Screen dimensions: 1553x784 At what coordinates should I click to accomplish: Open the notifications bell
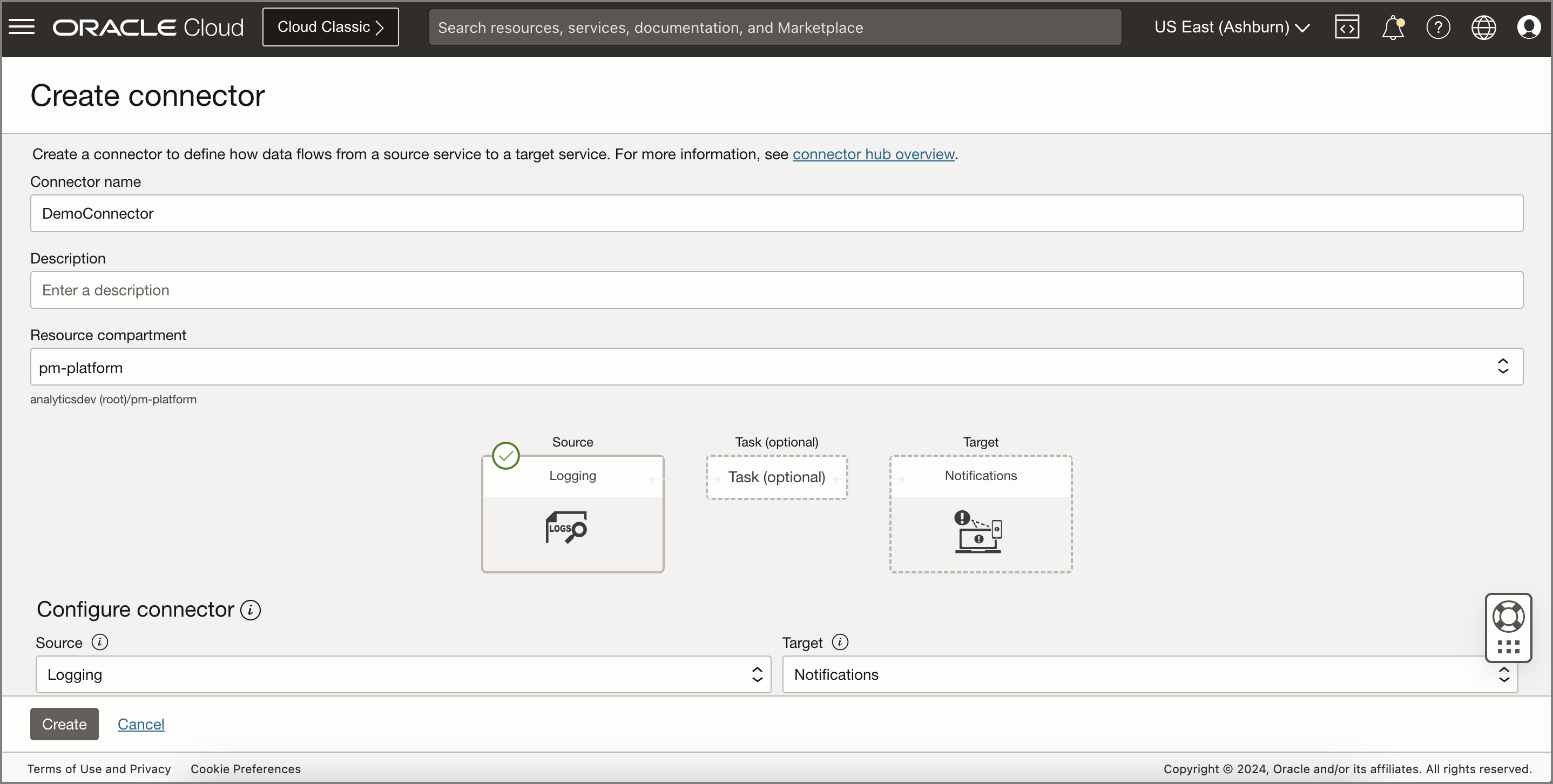pyautogui.click(x=1393, y=28)
